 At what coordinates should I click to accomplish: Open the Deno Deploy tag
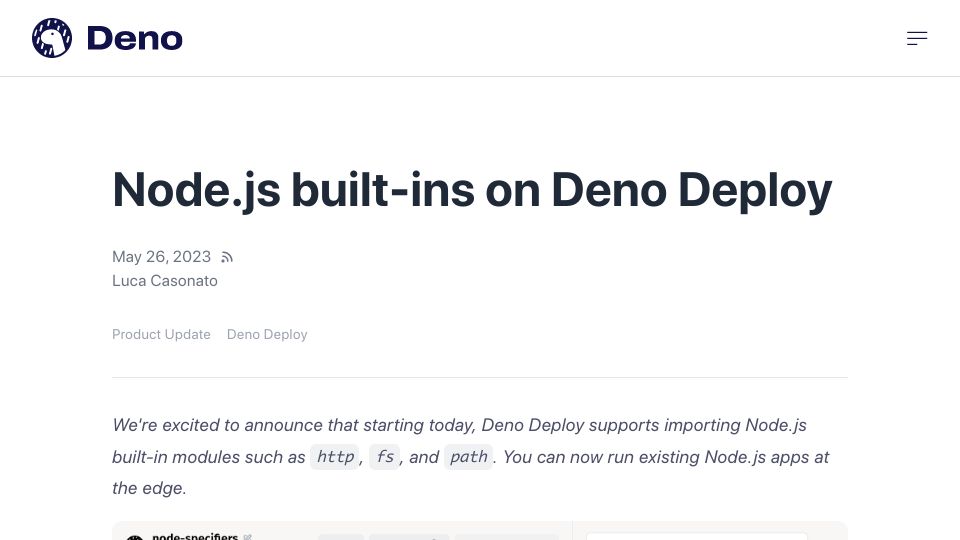tap(267, 334)
